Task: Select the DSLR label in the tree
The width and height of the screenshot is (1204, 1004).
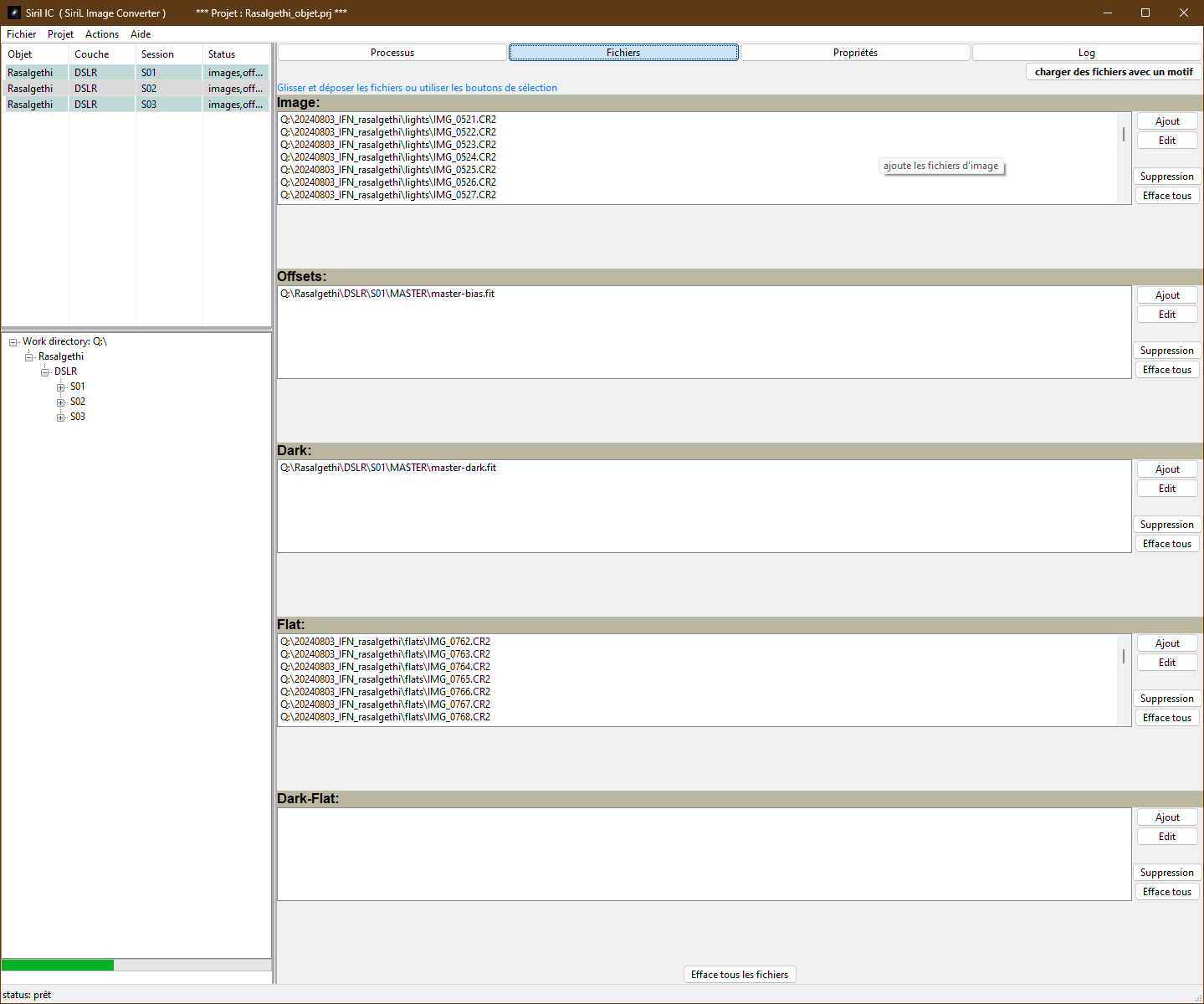Action: click(x=65, y=371)
